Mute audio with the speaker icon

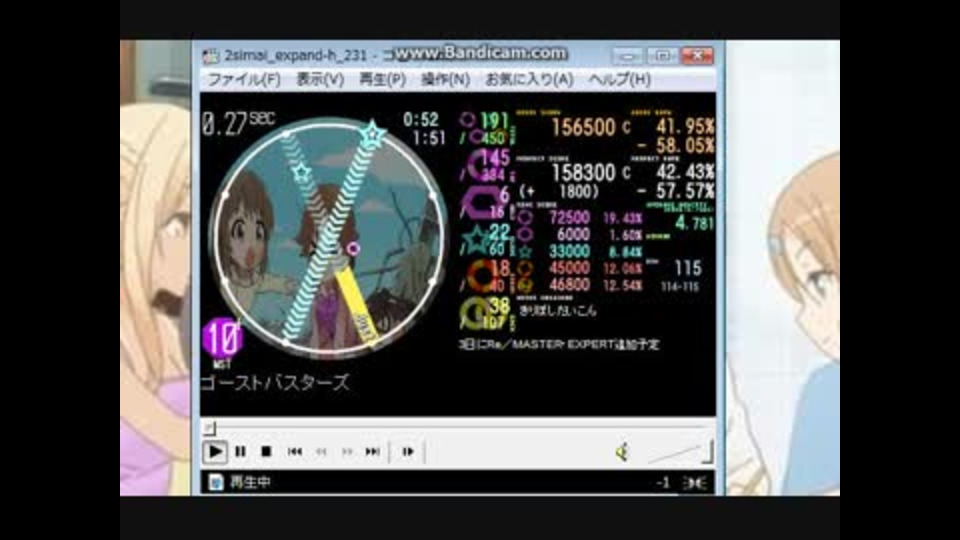coord(622,452)
